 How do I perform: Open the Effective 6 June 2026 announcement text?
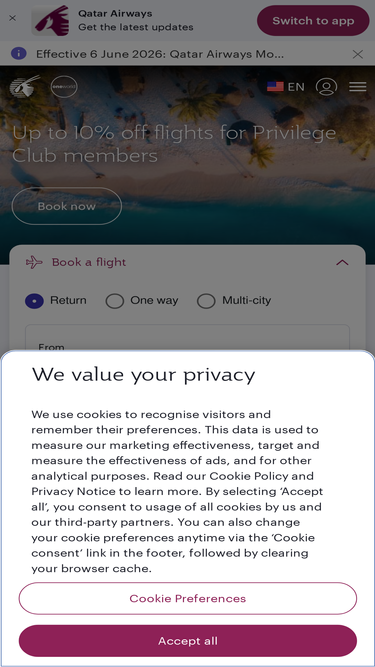[160, 54]
